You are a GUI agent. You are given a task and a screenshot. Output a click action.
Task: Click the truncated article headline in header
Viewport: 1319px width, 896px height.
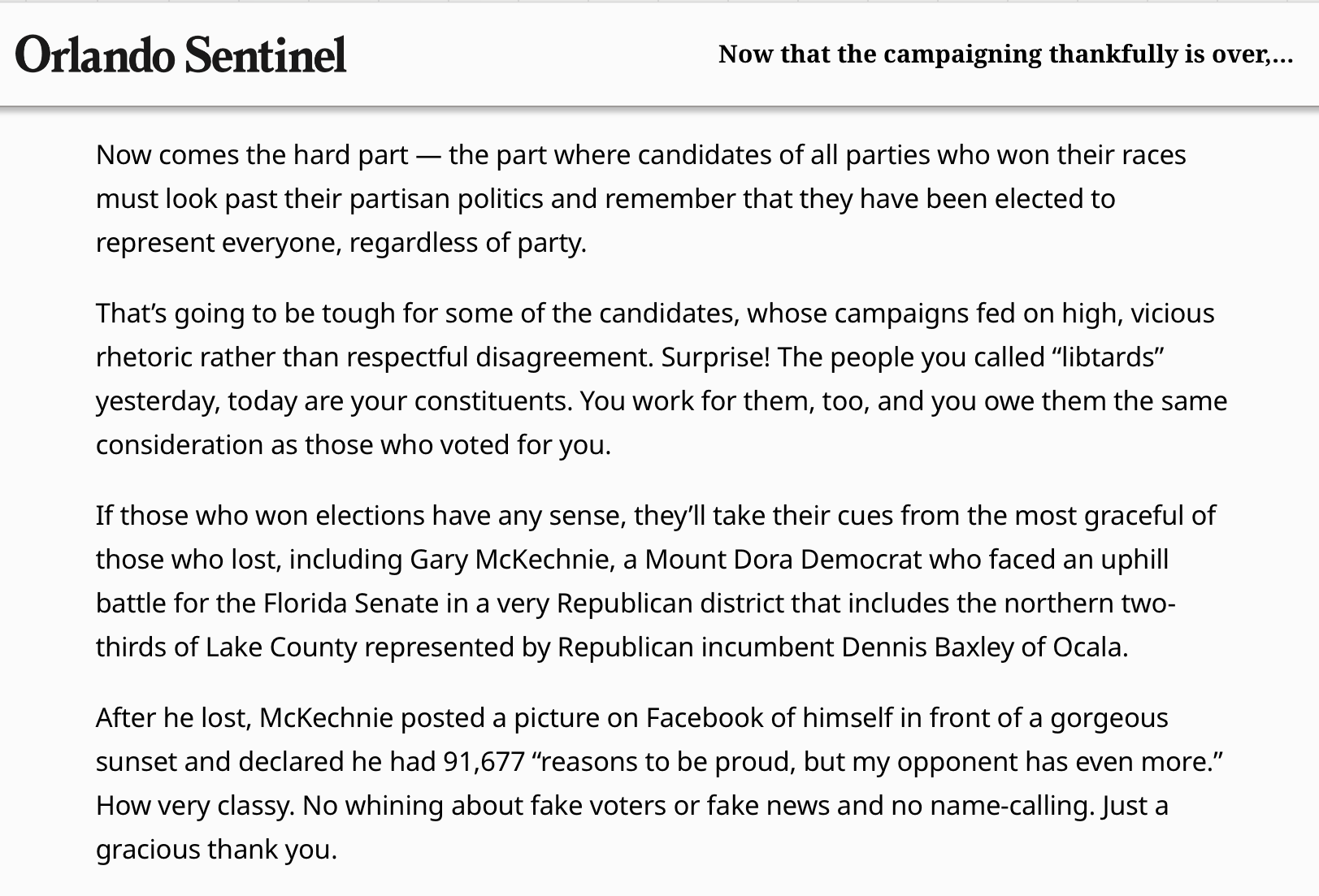coord(1005,54)
